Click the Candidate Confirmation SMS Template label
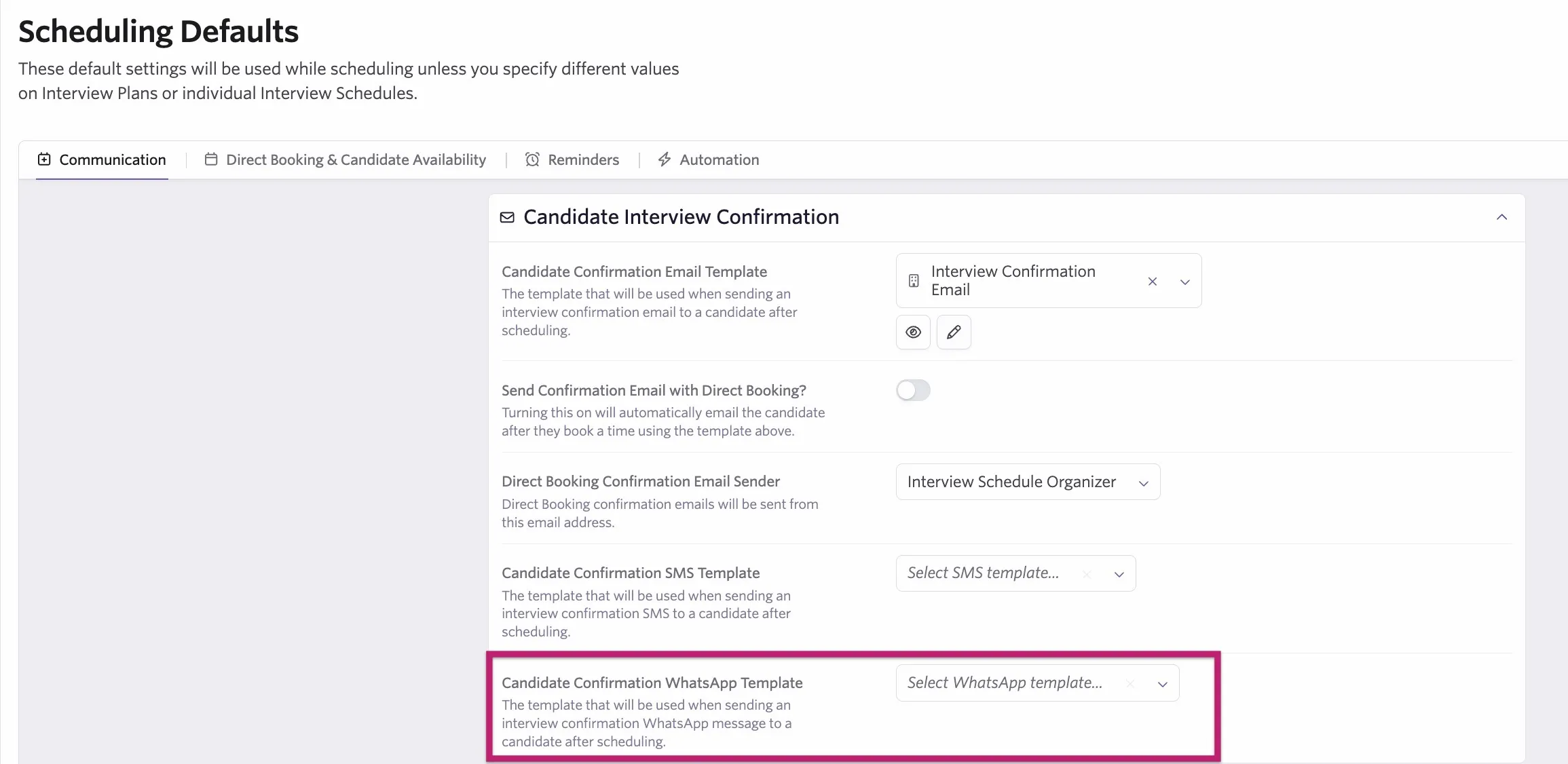Screen dimensions: 1568x764 click(631, 573)
